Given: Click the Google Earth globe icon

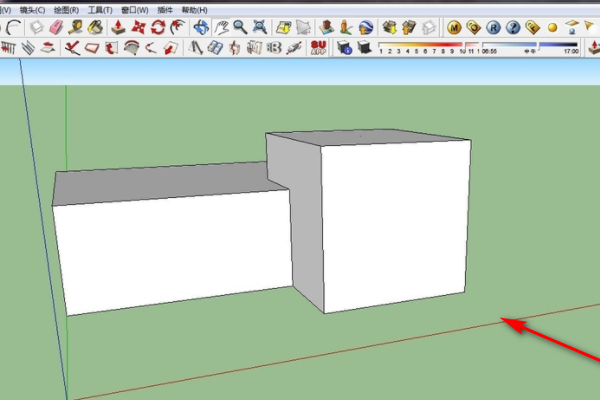Looking at the screenshot, I should [x=364, y=26].
